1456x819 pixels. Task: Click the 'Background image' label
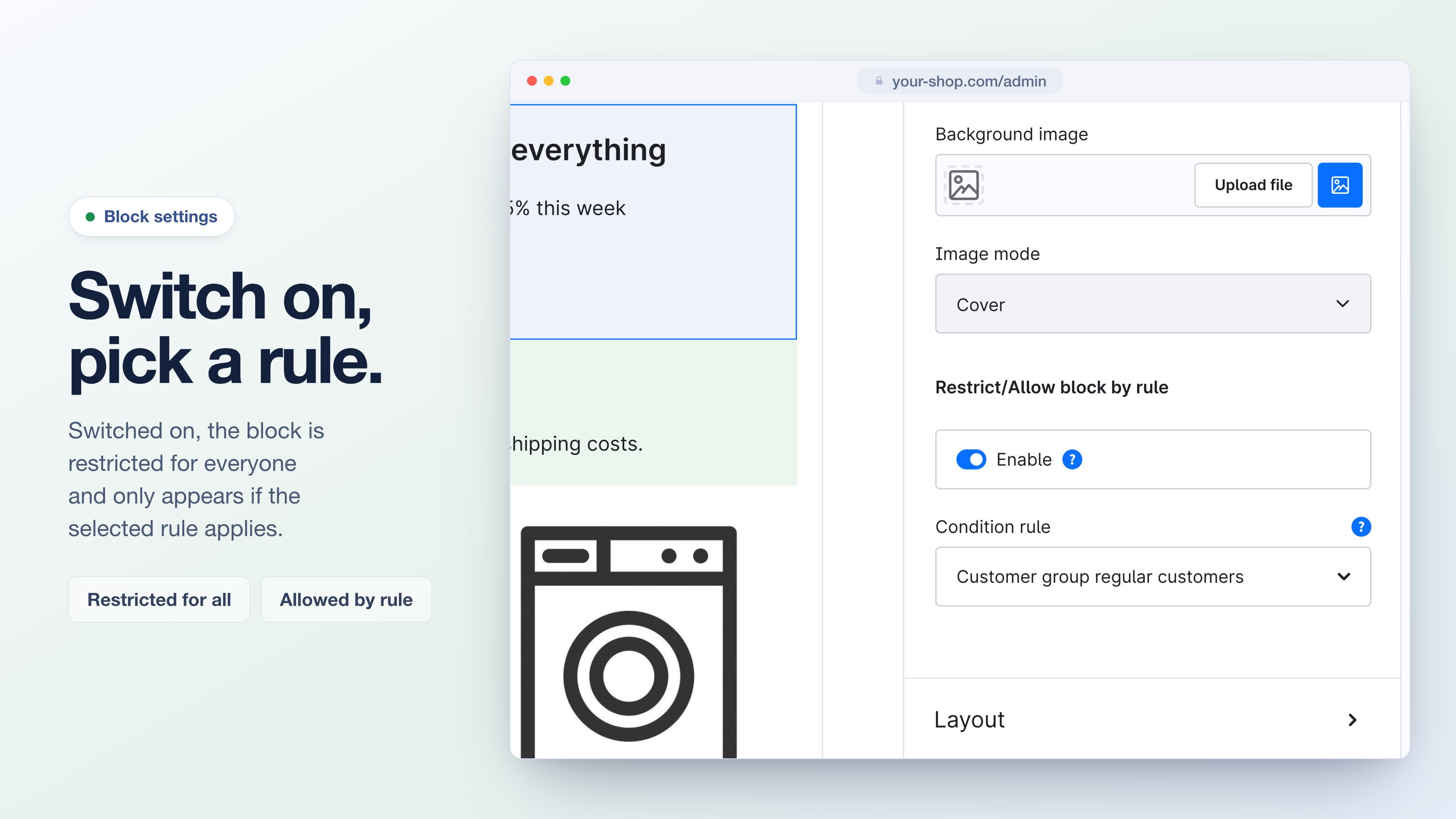pos(1012,135)
